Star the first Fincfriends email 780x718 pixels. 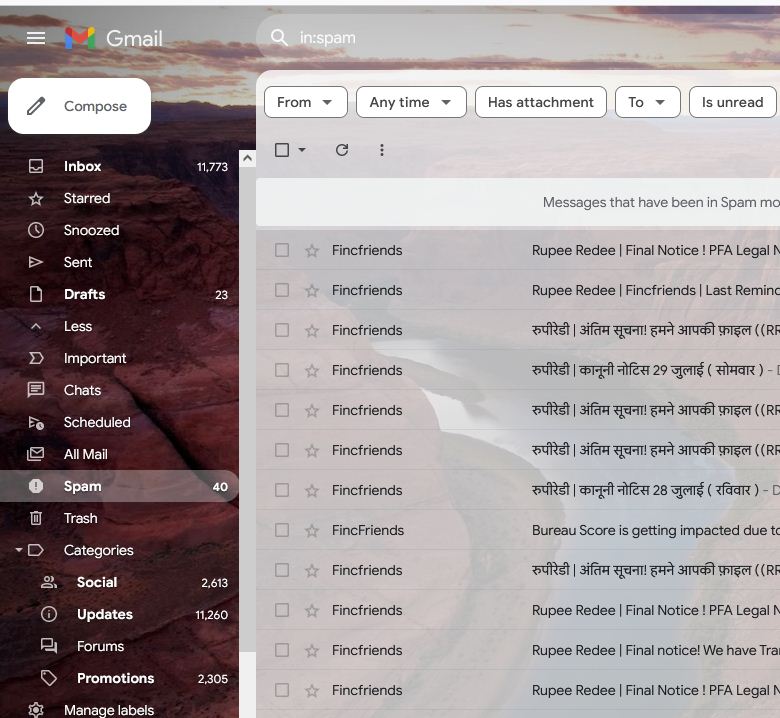[312, 251]
